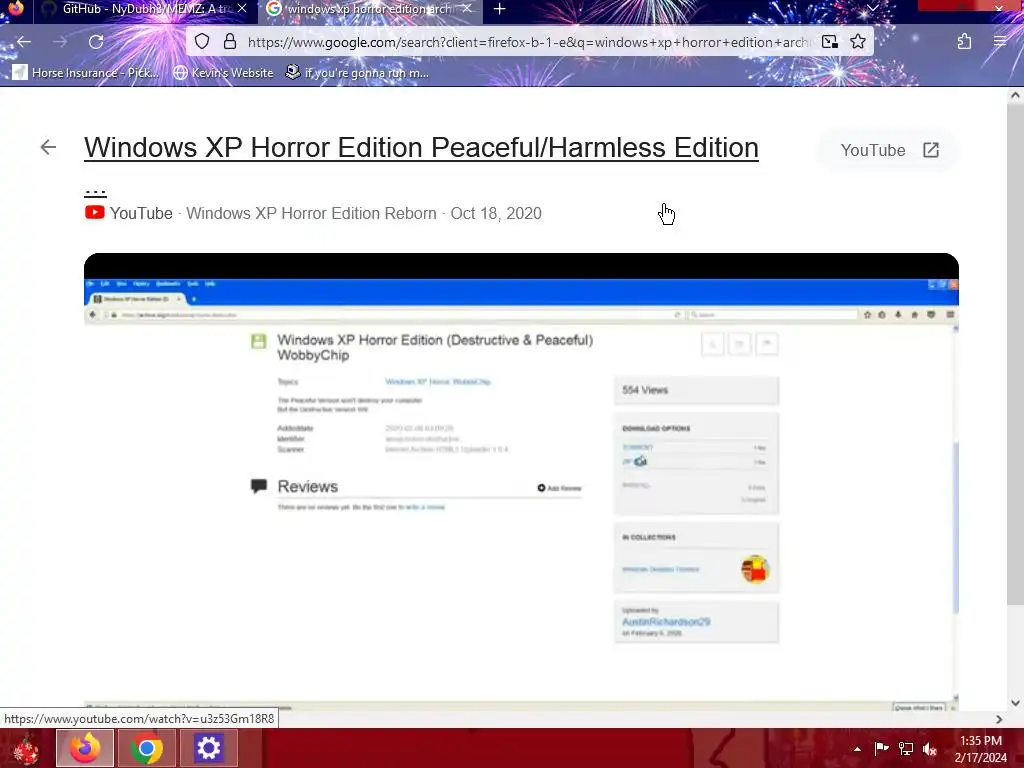
Task: Click Firefox icon in taskbar
Action: click(86, 748)
